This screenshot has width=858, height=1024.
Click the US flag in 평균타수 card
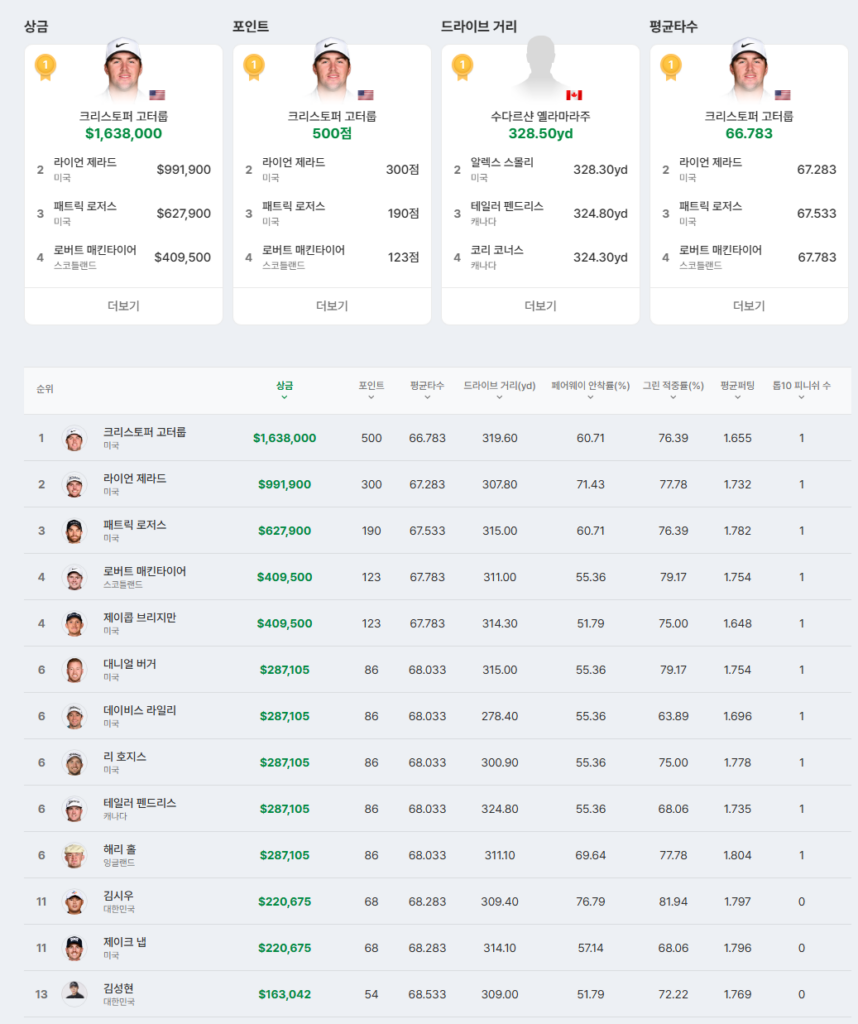tap(782, 95)
